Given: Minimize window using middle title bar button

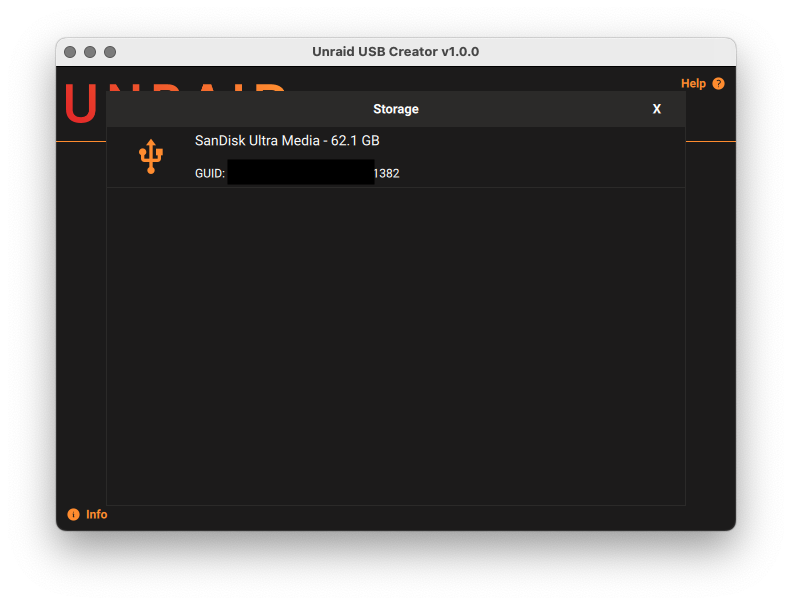Looking at the screenshot, I should pos(90,52).
